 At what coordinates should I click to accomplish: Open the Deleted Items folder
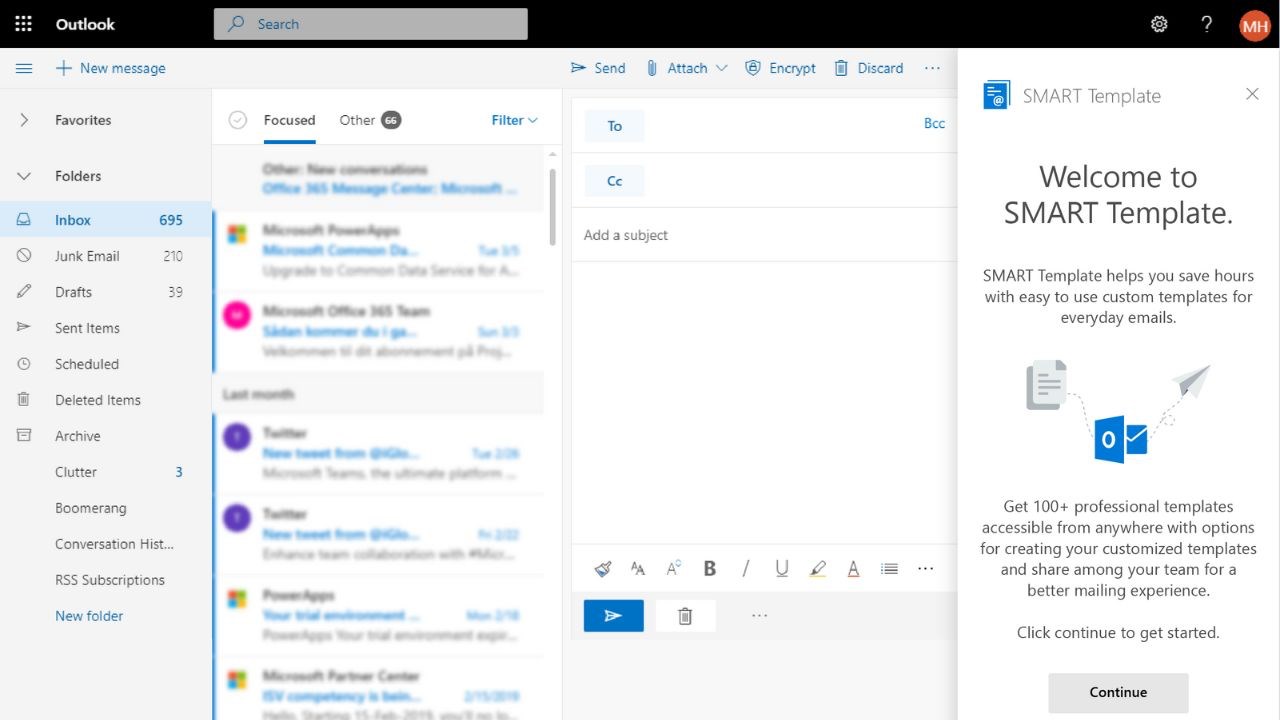click(106, 400)
